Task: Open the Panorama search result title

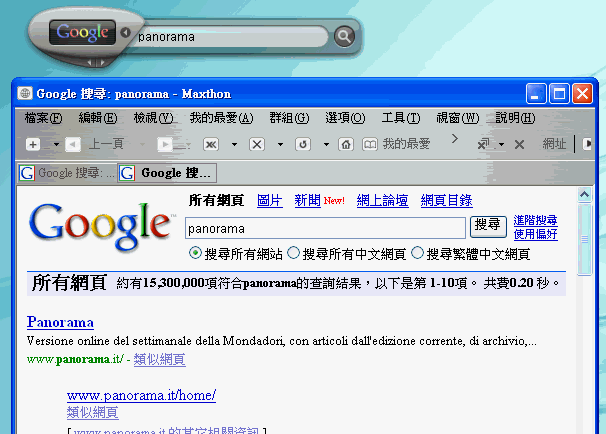Action: tap(60, 322)
